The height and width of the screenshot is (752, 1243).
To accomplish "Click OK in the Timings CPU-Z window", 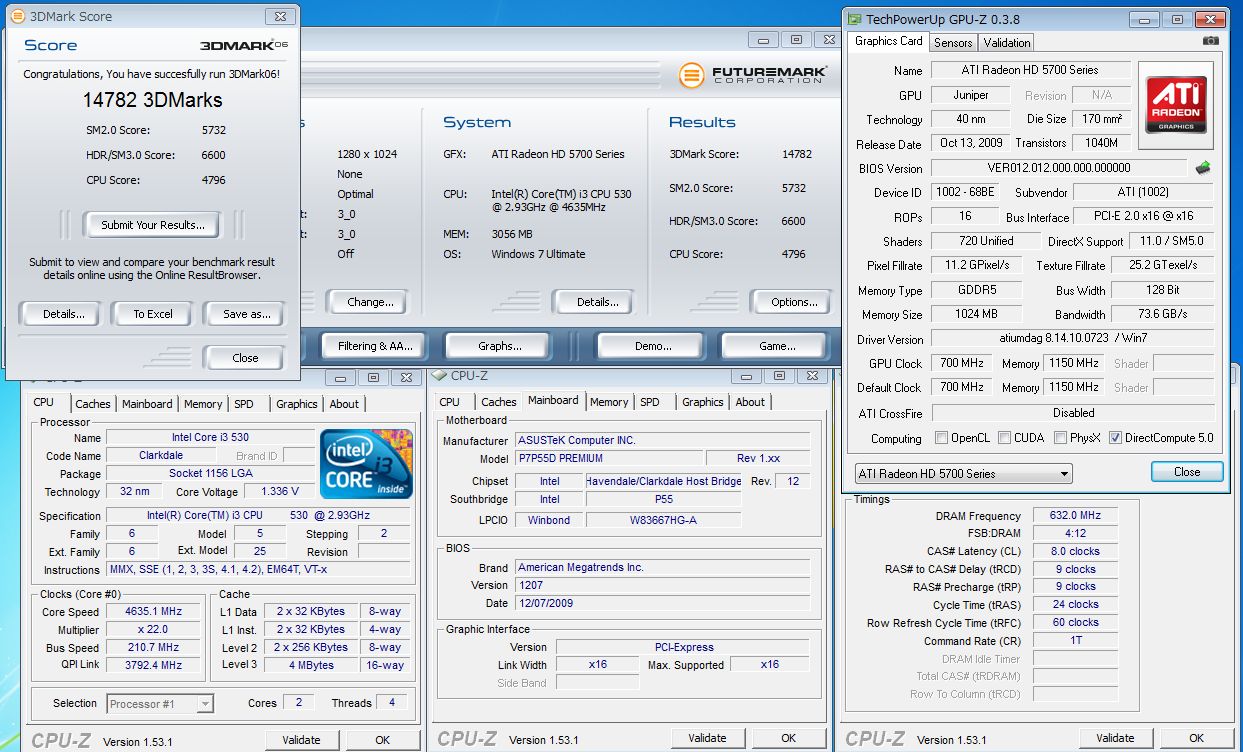I will click(1196, 739).
